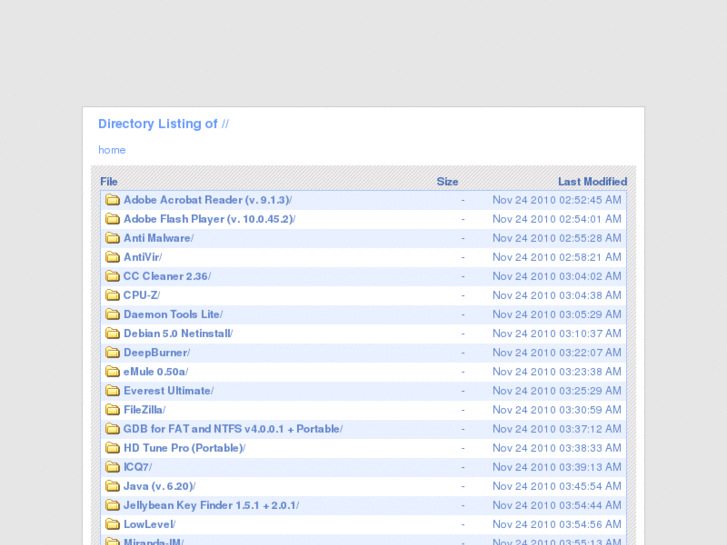Open the Daemon Tools Lite directory
The image size is (727, 545).
(x=173, y=314)
